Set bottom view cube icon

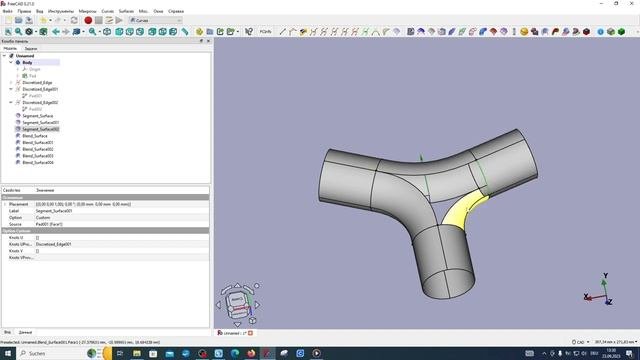click(162, 31)
